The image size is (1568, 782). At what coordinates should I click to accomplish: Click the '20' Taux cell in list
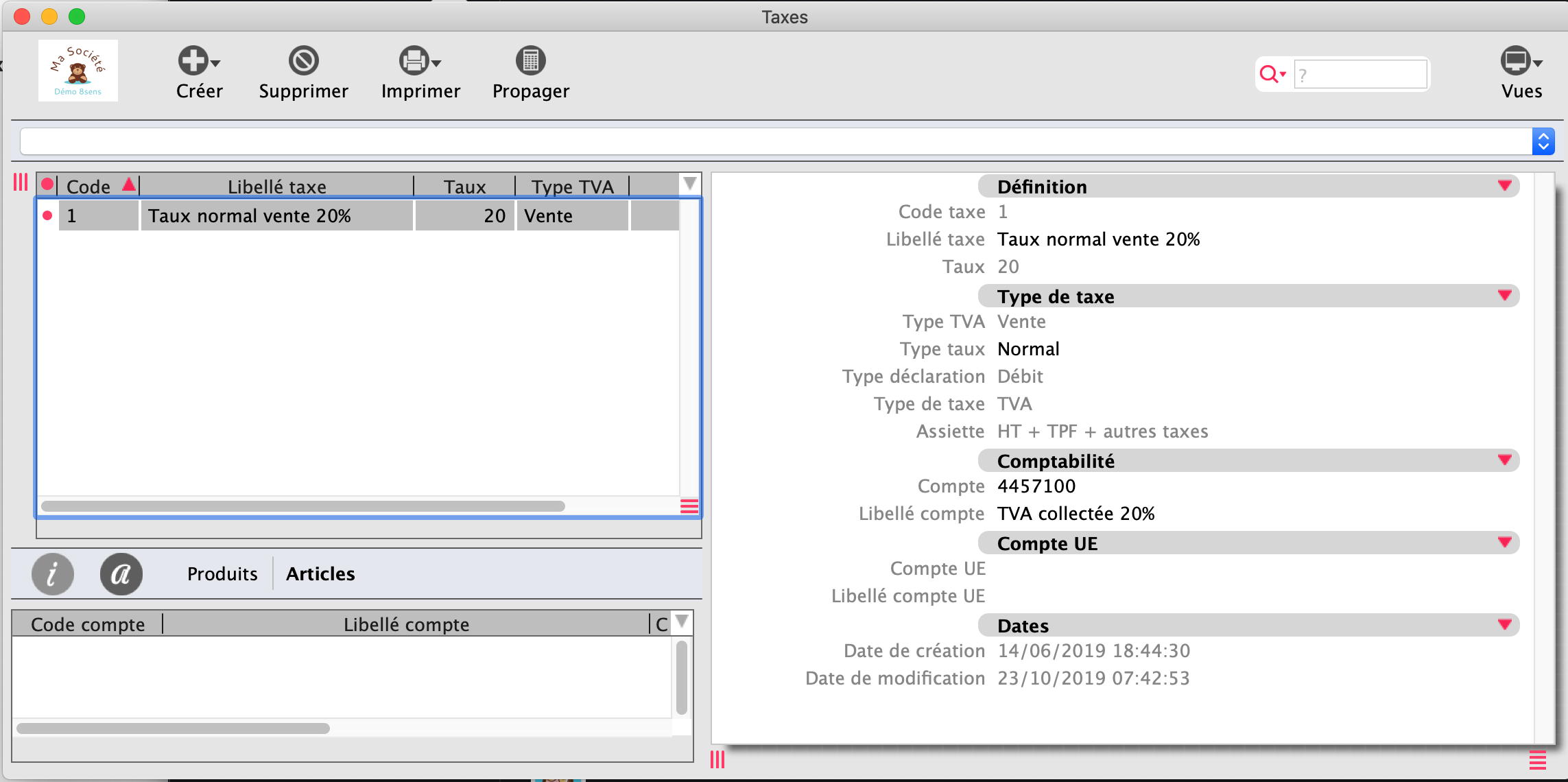coord(465,215)
